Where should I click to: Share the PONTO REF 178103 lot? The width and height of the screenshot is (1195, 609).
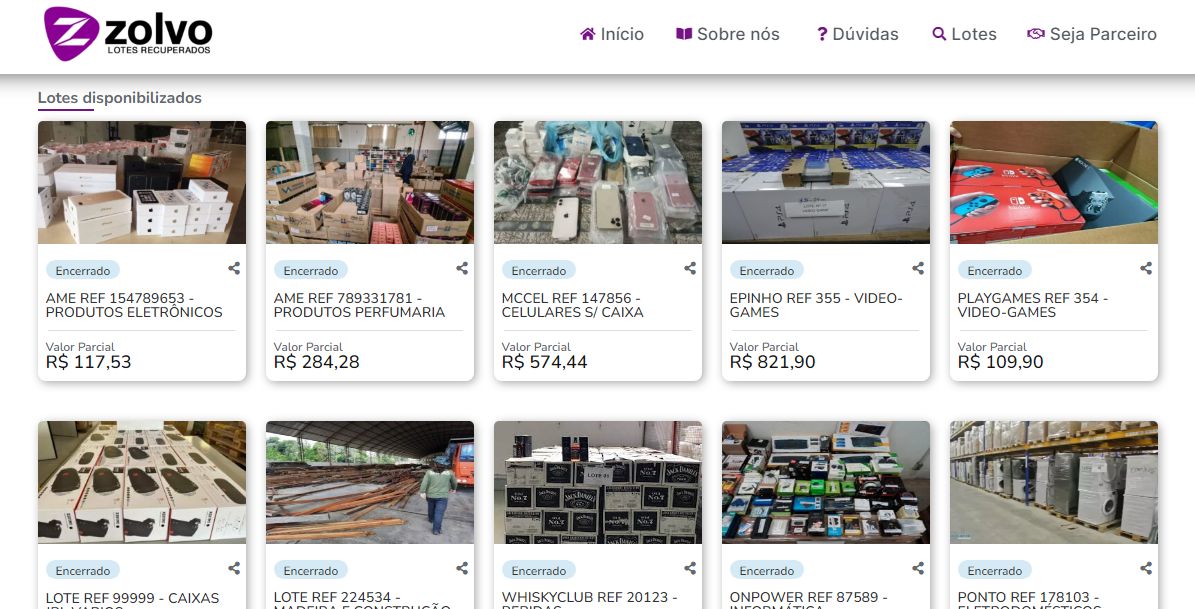[1145, 569]
